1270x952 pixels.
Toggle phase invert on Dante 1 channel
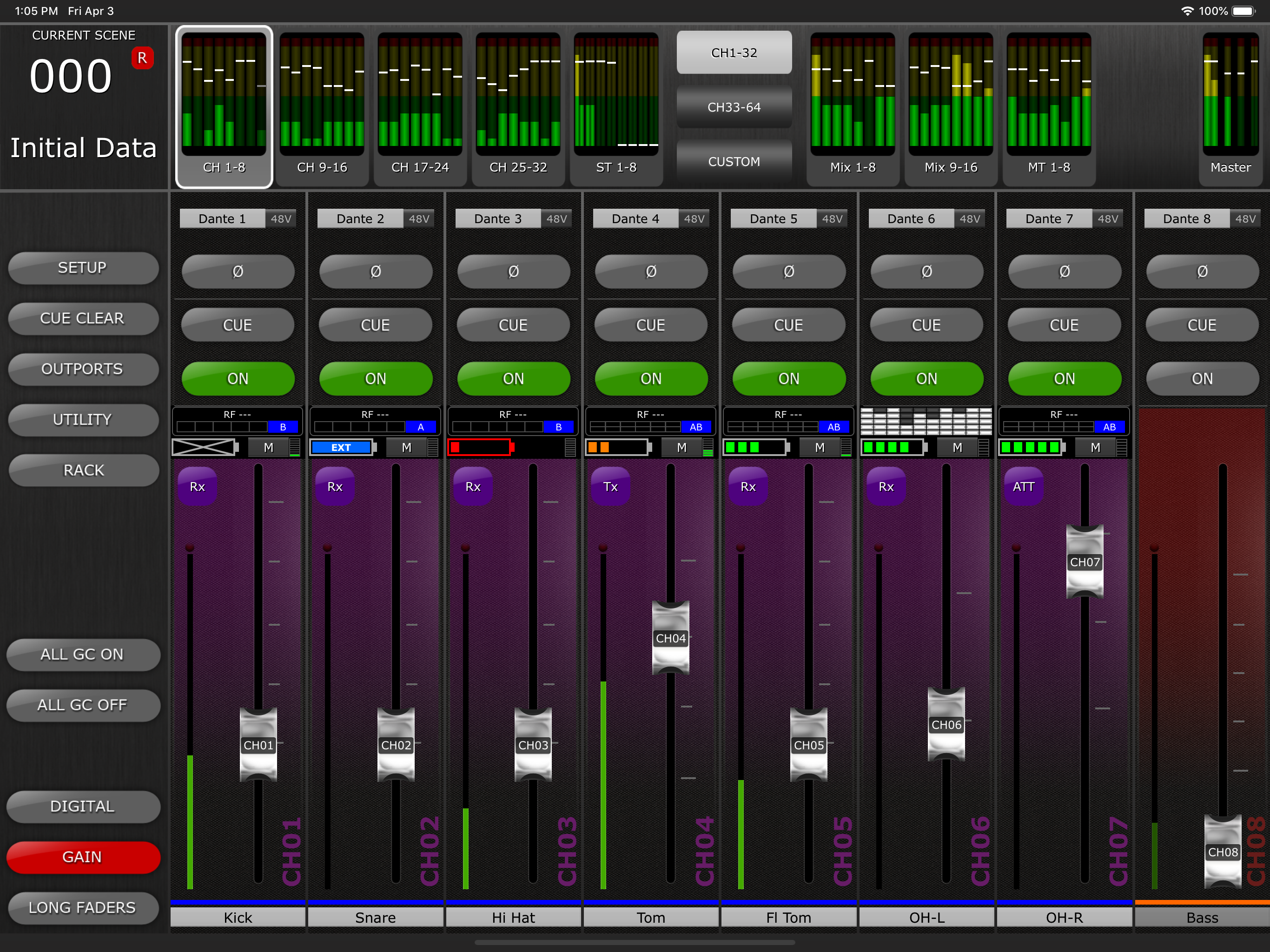[x=238, y=271]
